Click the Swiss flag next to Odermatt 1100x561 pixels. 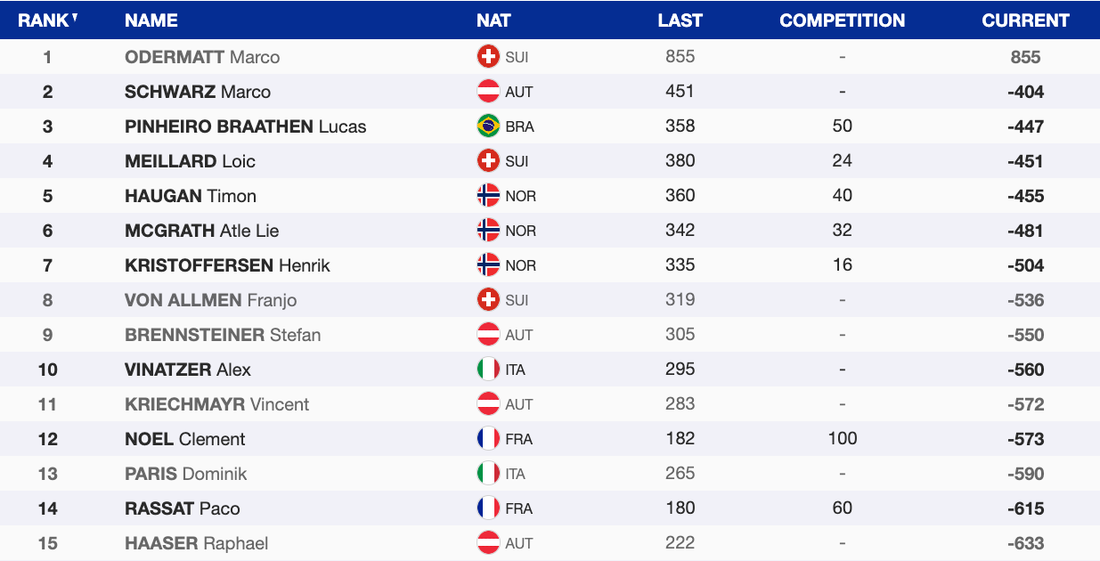[x=488, y=57]
